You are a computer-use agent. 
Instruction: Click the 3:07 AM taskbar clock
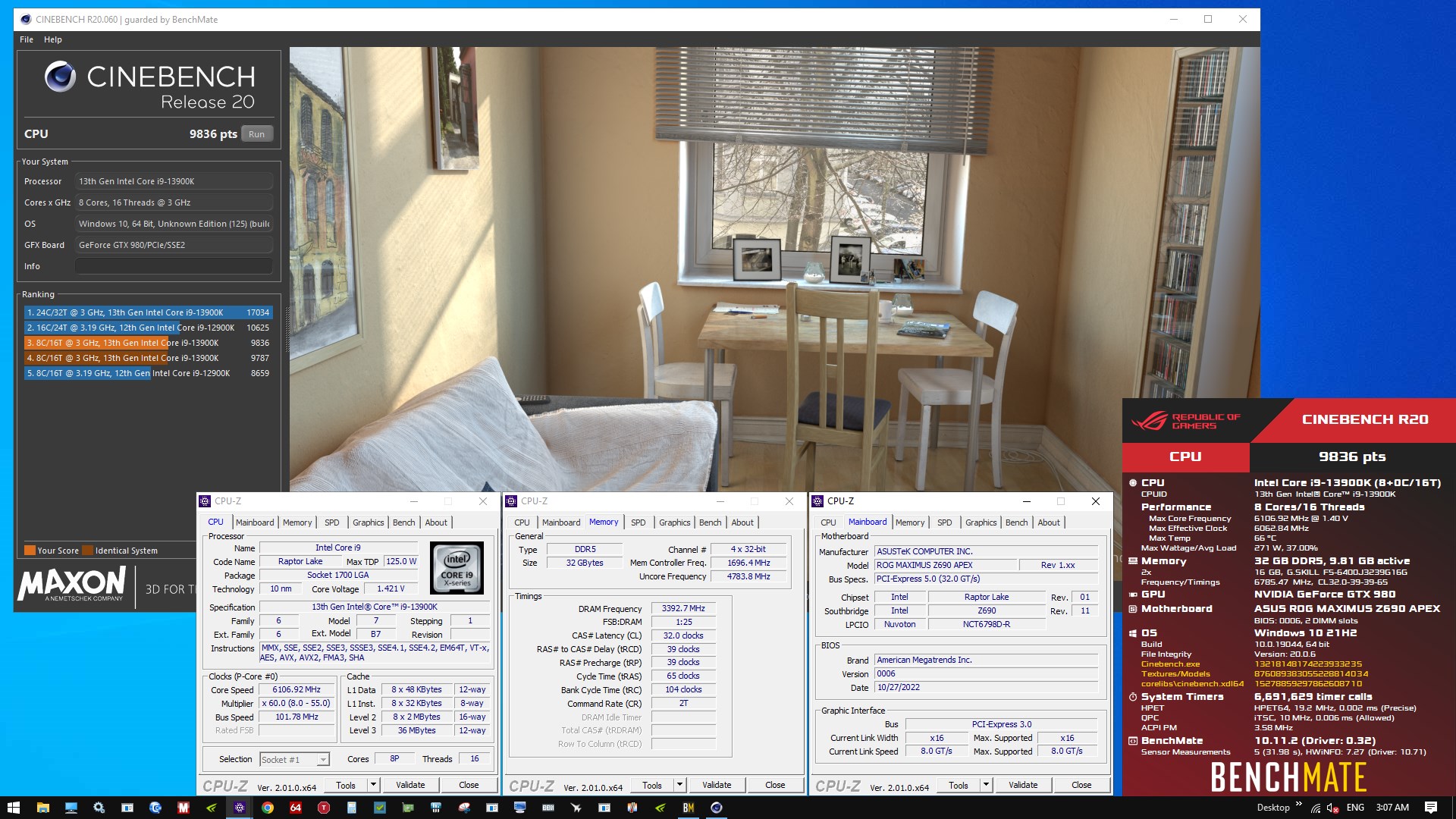pyautogui.click(x=1392, y=808)
